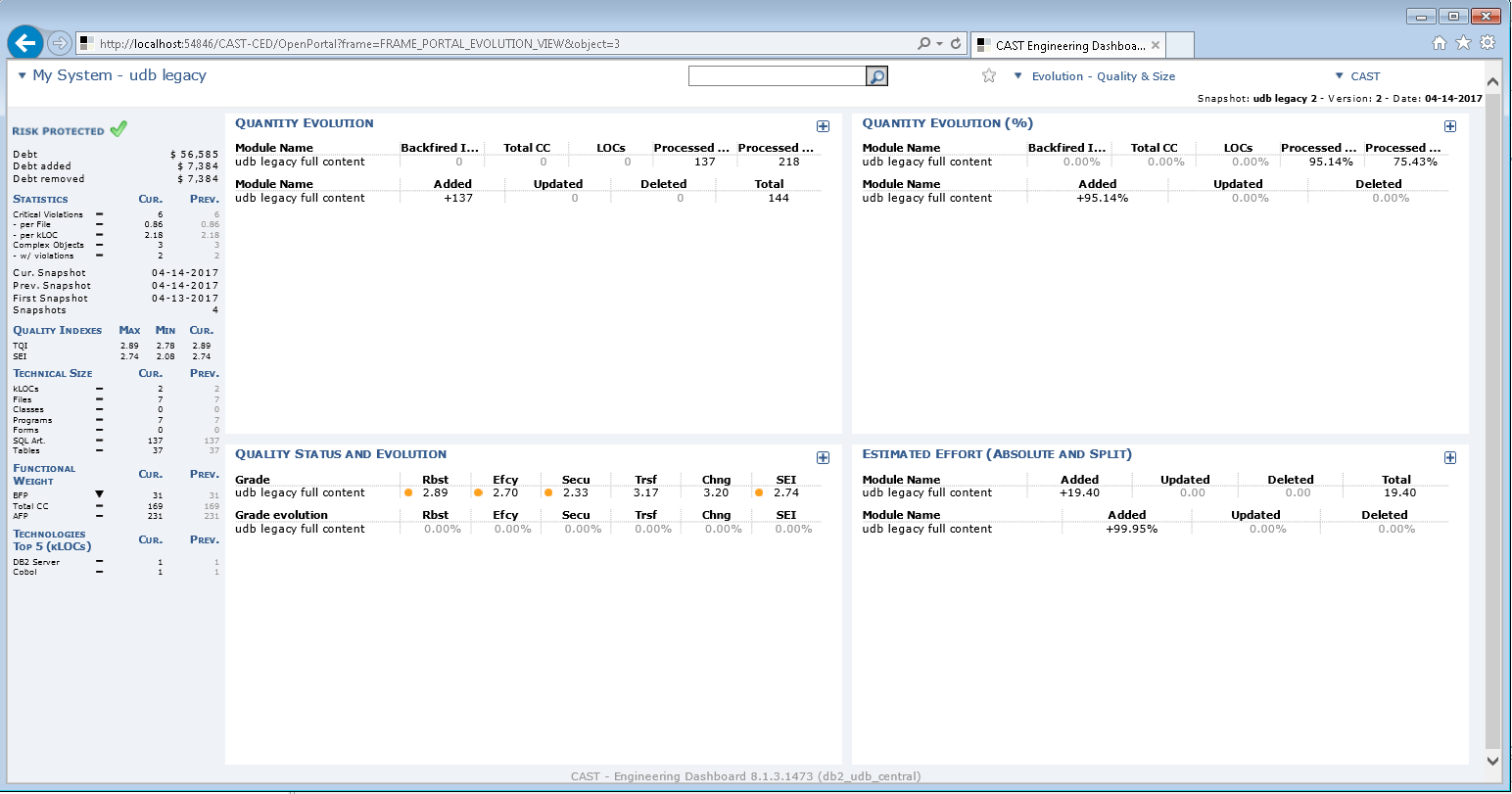
Task: Click the browser forward arrow button
Action: coord(60,43)
